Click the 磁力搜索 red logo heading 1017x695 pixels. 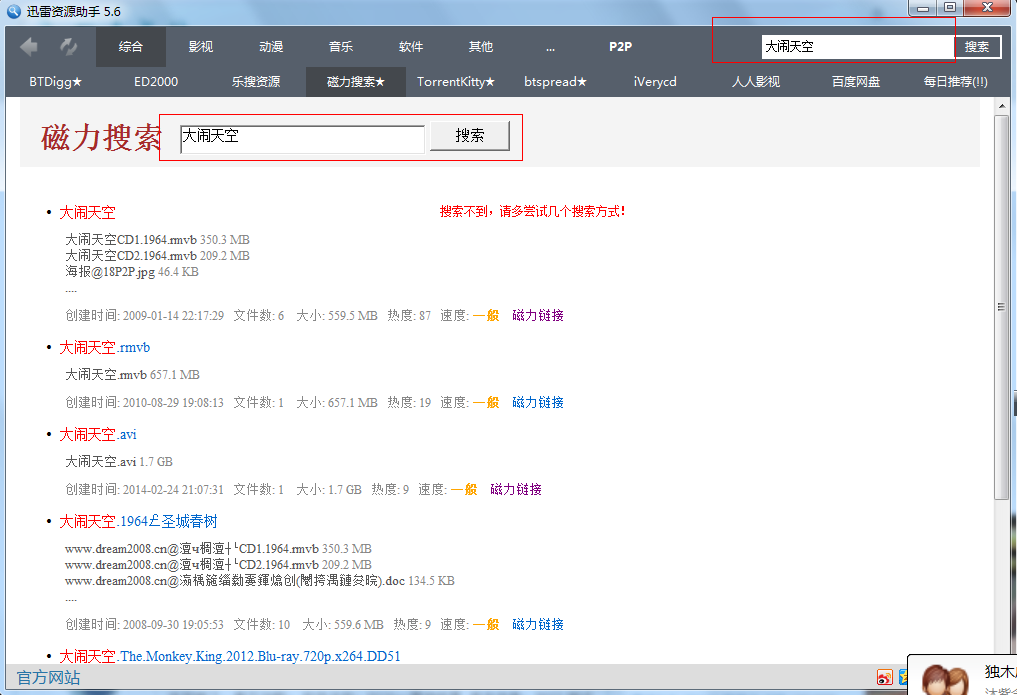[x=101, y=137]
